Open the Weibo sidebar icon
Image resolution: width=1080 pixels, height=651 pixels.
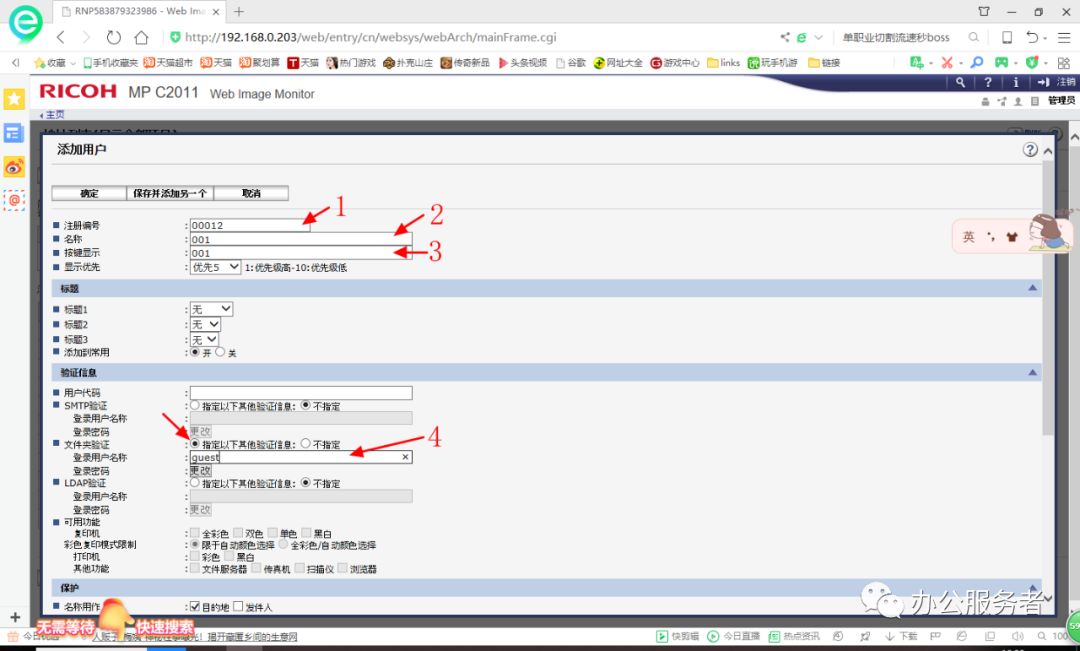(14, 167)
